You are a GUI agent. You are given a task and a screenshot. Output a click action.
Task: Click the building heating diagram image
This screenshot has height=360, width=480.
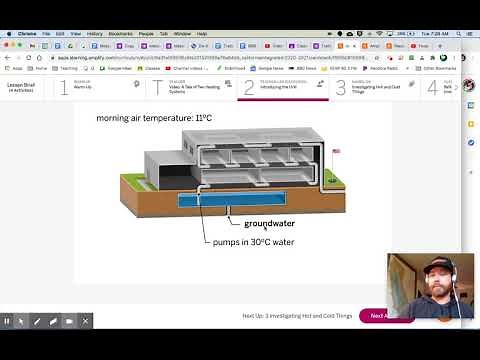click(x=233, y=173)
